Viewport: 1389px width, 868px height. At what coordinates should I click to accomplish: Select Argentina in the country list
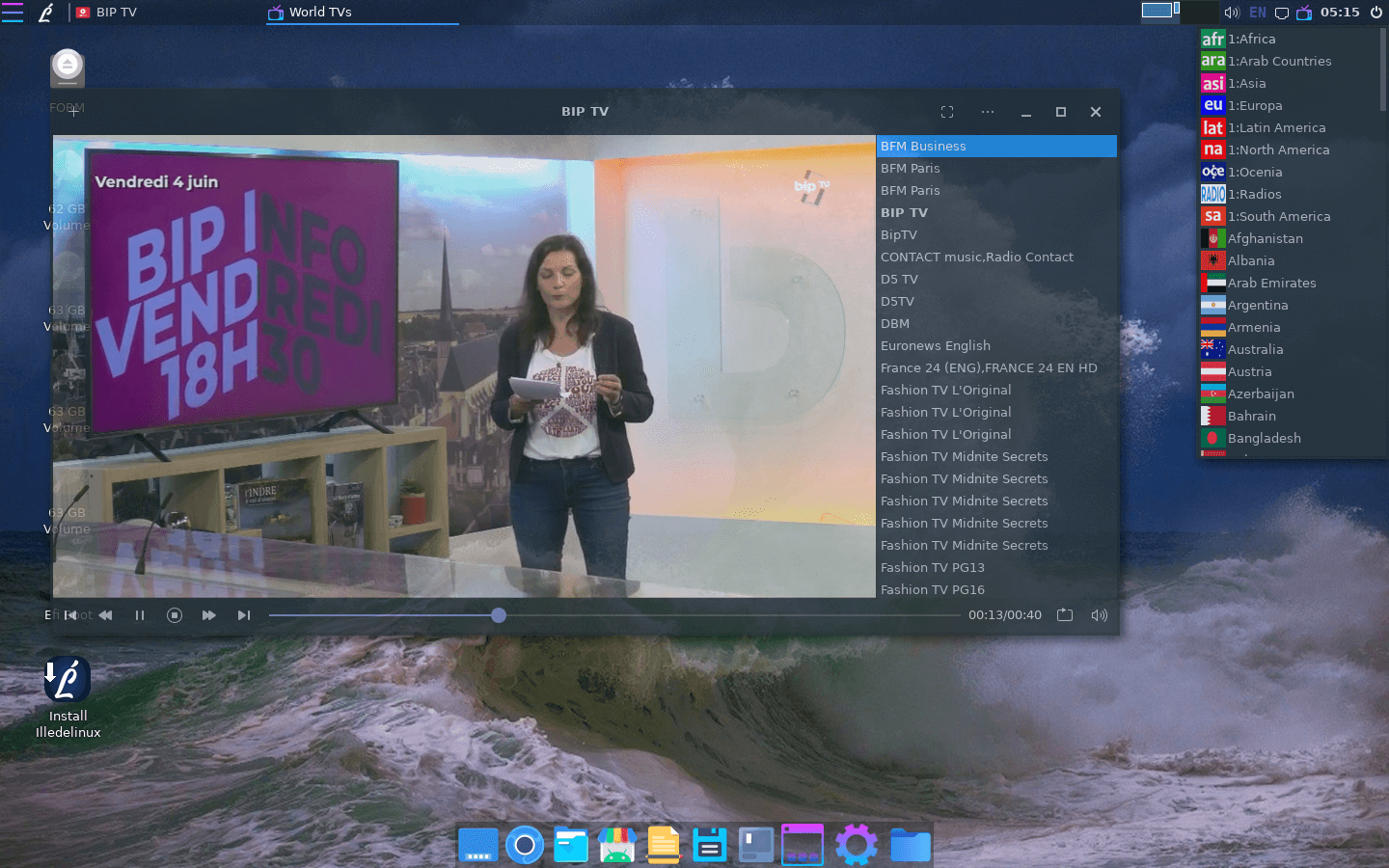[1290, 305]
